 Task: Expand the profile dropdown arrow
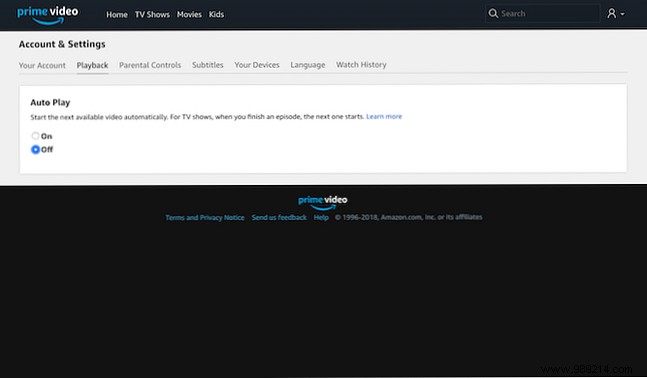coord(622,14)
